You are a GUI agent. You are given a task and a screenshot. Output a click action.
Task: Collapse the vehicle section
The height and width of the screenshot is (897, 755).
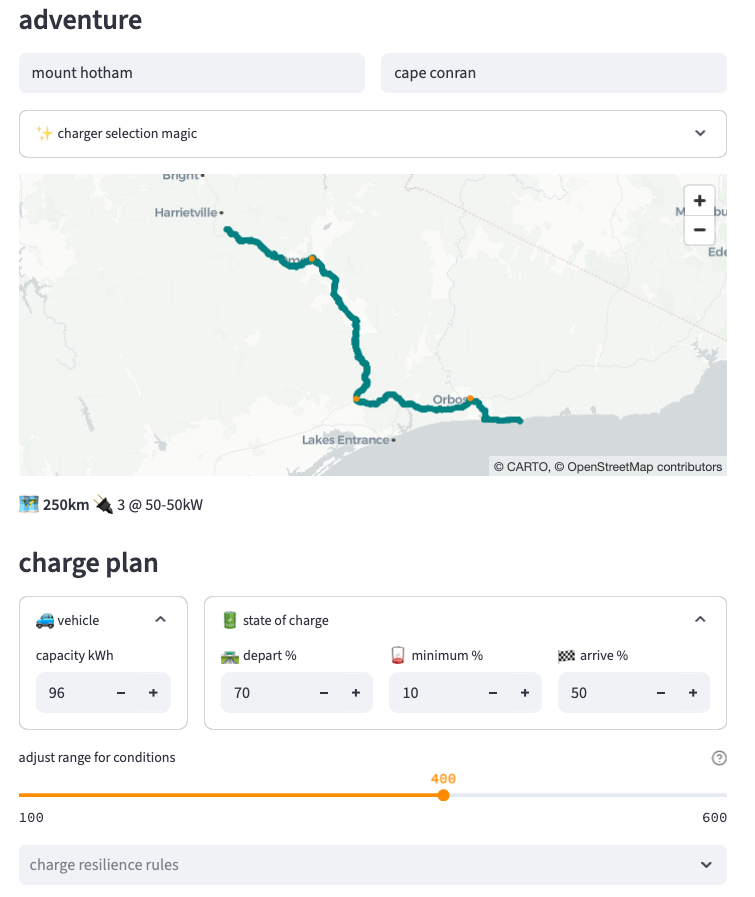tap(160, 620)
